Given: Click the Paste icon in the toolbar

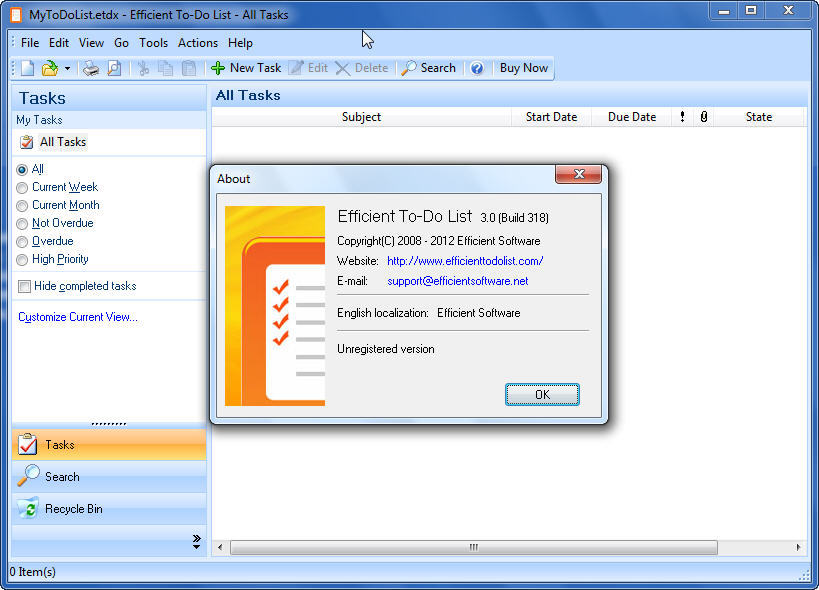Looking at the screenshot, I should [x=188, y=68].
